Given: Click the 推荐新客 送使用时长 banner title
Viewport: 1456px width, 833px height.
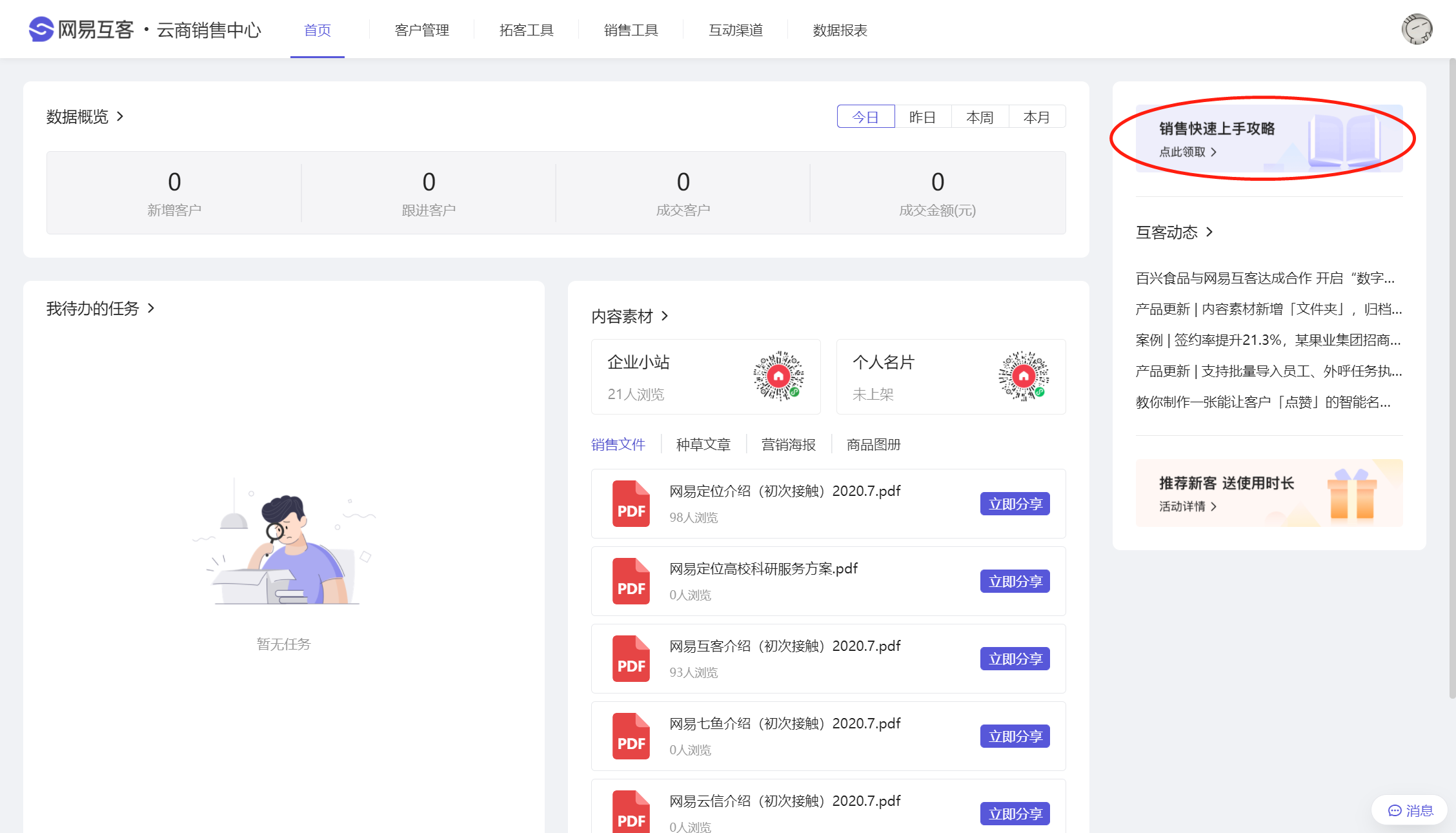Looking at the screenshot, I should (x=1226, y=483).
